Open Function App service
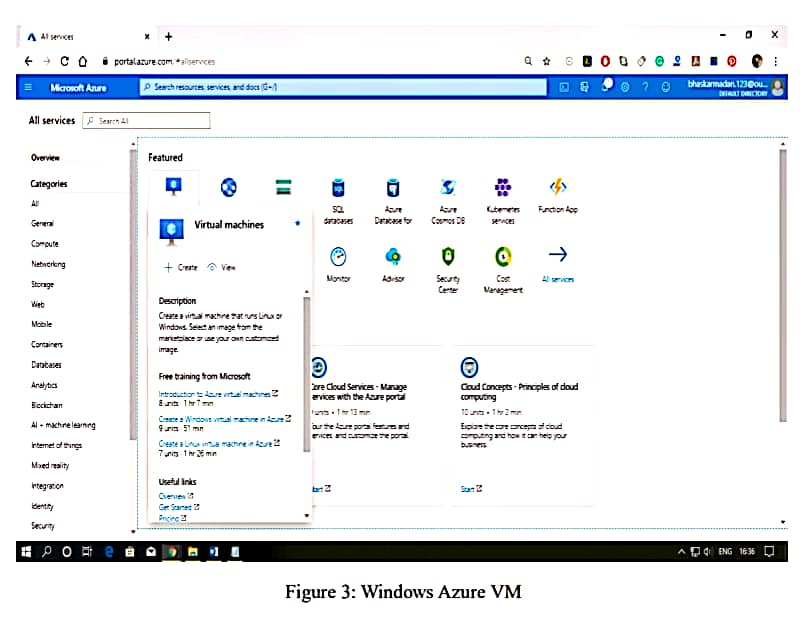The width and height of the screenshot is (811, 620). tap(558, 195)
